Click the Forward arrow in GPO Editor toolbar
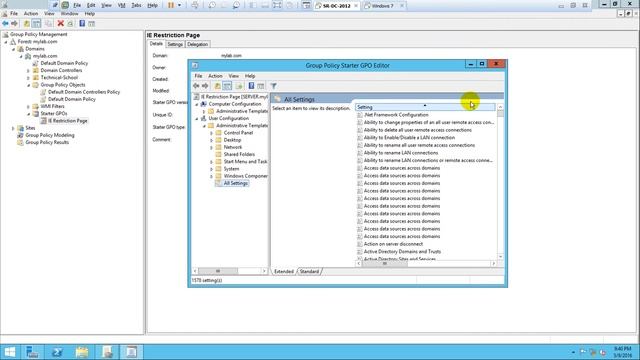This screenshot has height=360, width=640. coord(205,86)
